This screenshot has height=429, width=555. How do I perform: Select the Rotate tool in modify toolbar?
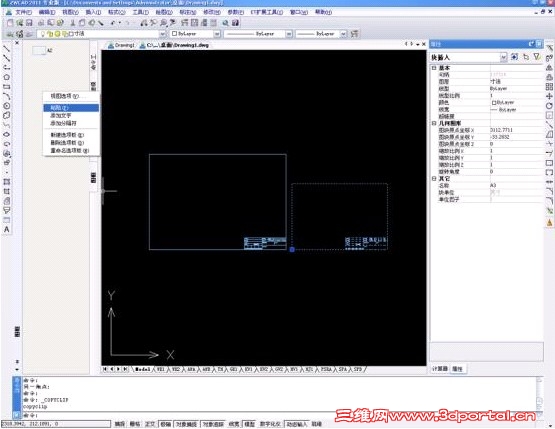[549, 106]
